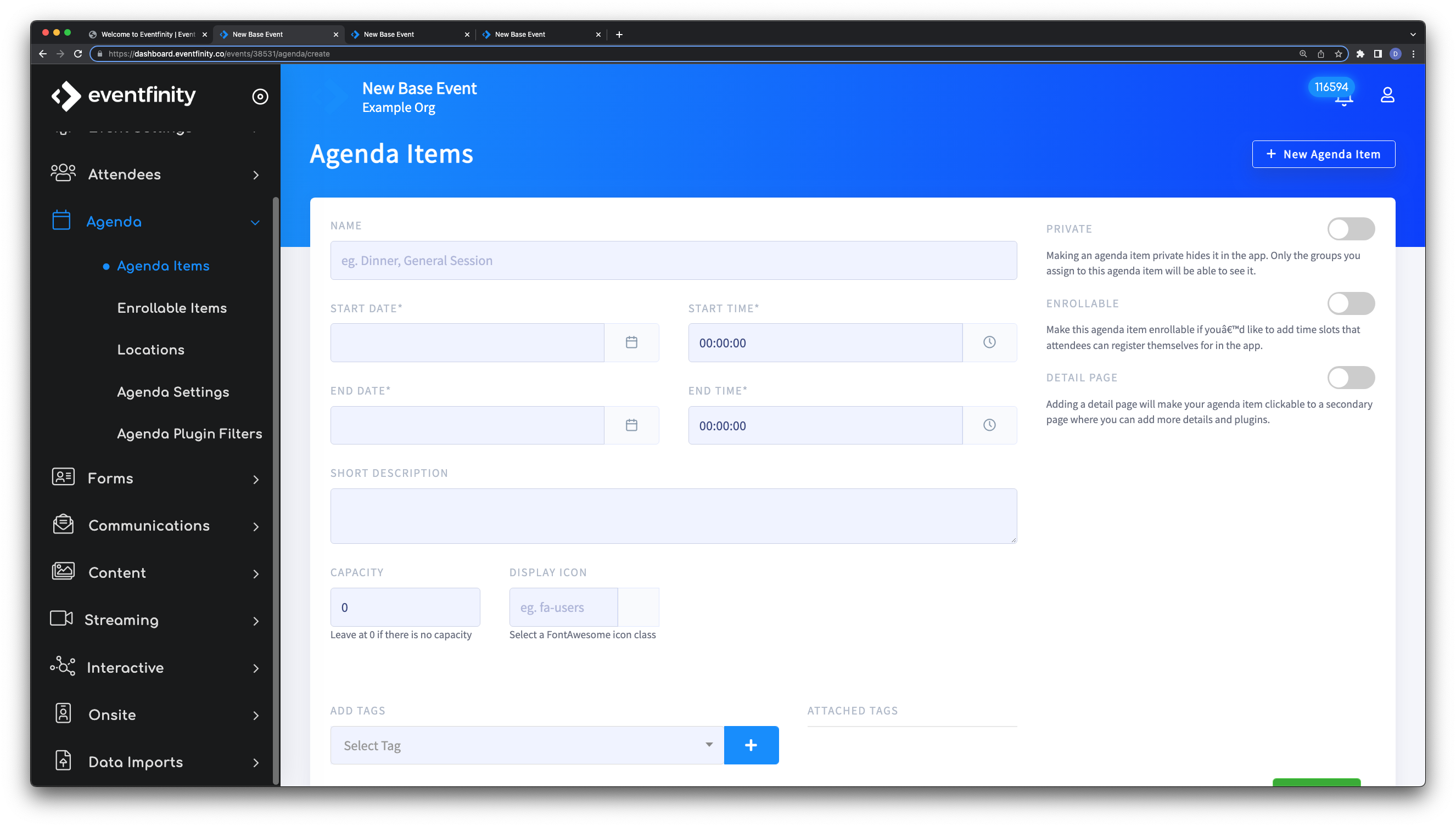The width and height of the screenshot is (1456, 827).
Task: Open a new browser tab
Action: click(619, 35)
